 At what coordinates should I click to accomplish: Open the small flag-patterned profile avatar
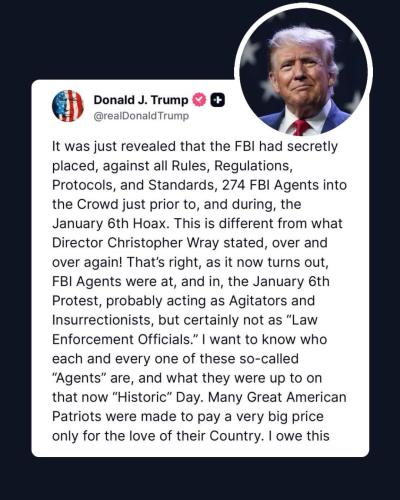pos(68,106)
